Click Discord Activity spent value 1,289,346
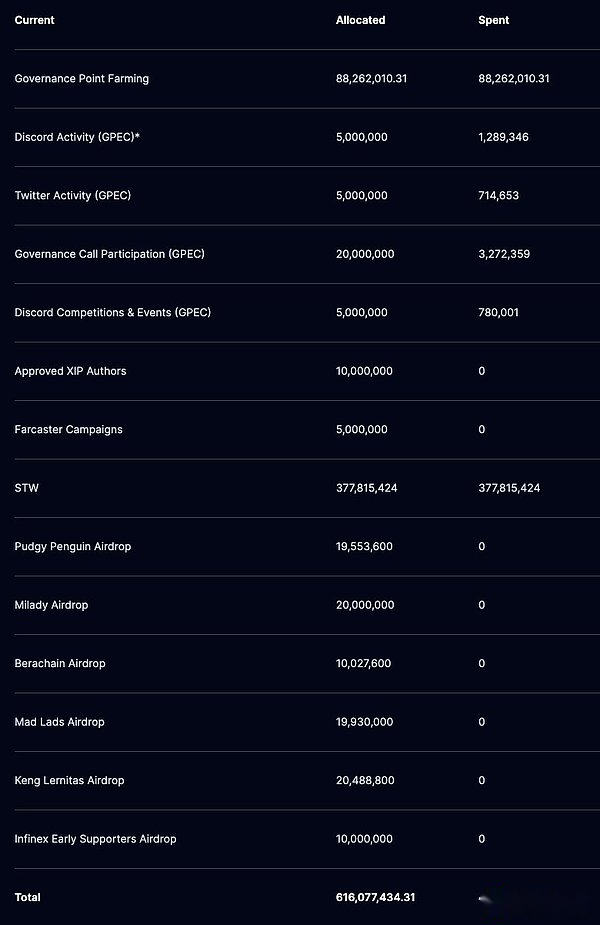This screenshot has height=925, width=600. (x=503, y=137)
